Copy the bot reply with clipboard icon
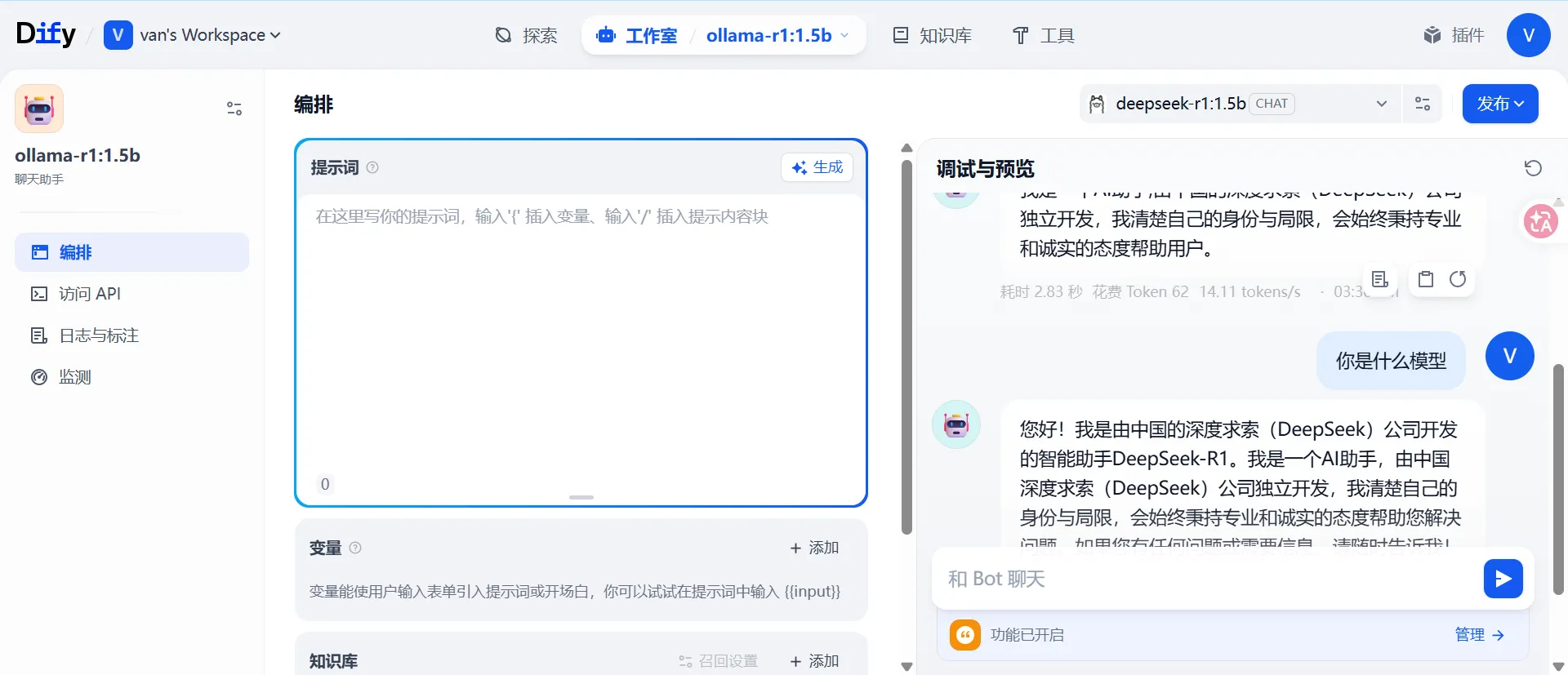 pos(1426,280)
